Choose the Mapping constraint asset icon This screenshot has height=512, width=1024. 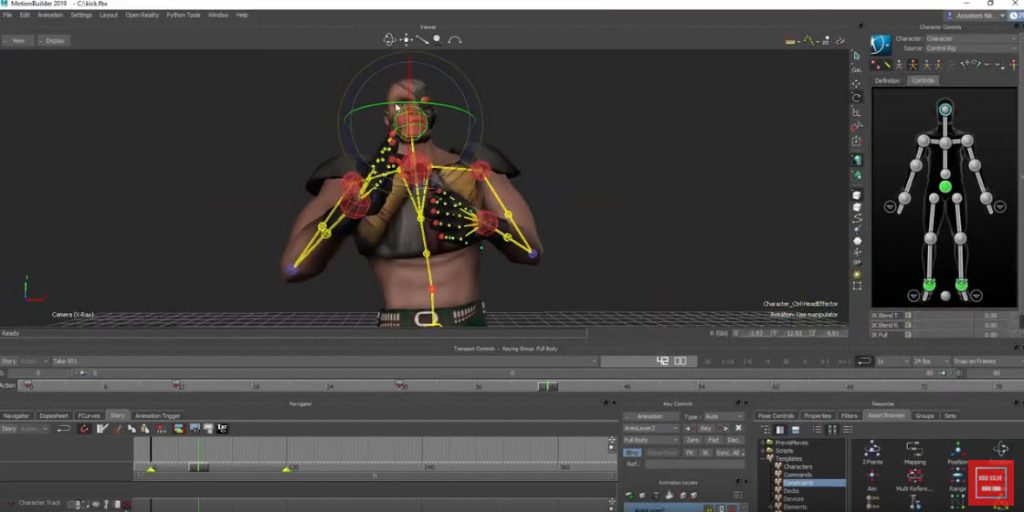click(x=914, y=449)
